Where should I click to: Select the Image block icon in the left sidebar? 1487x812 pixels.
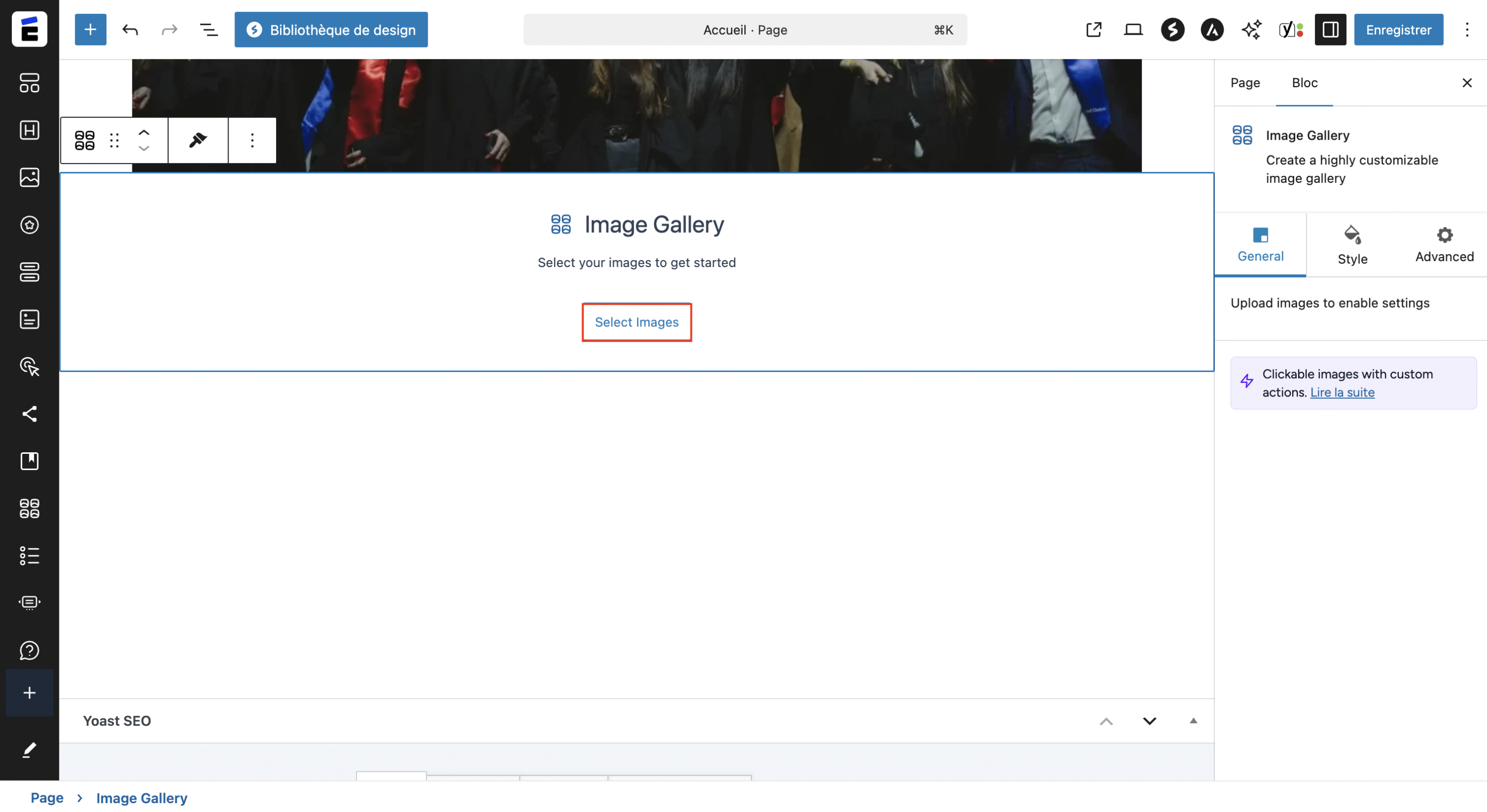29,177
